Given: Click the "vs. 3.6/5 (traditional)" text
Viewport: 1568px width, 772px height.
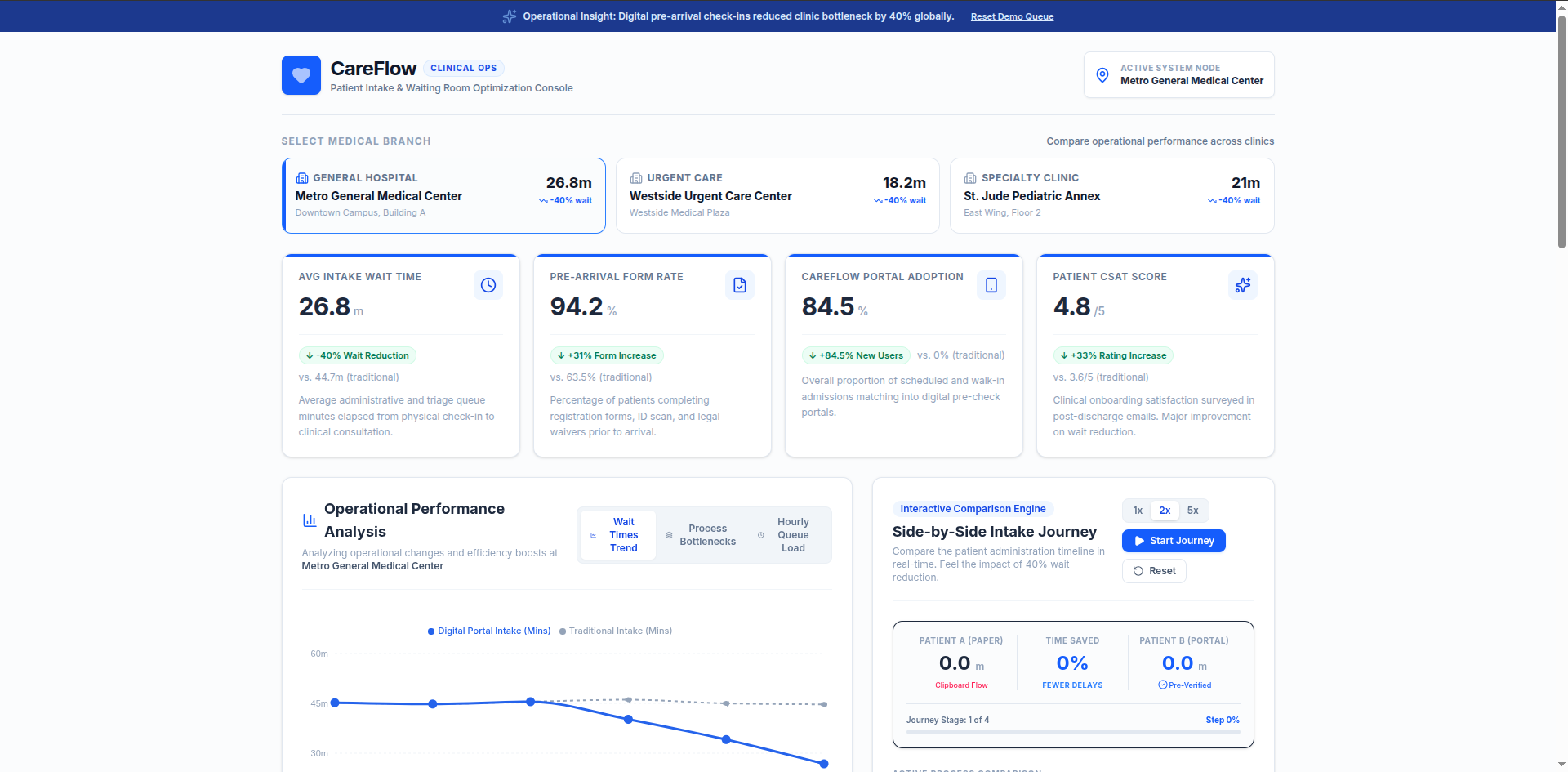Looking at the screenshot, I should point(1101,377).
